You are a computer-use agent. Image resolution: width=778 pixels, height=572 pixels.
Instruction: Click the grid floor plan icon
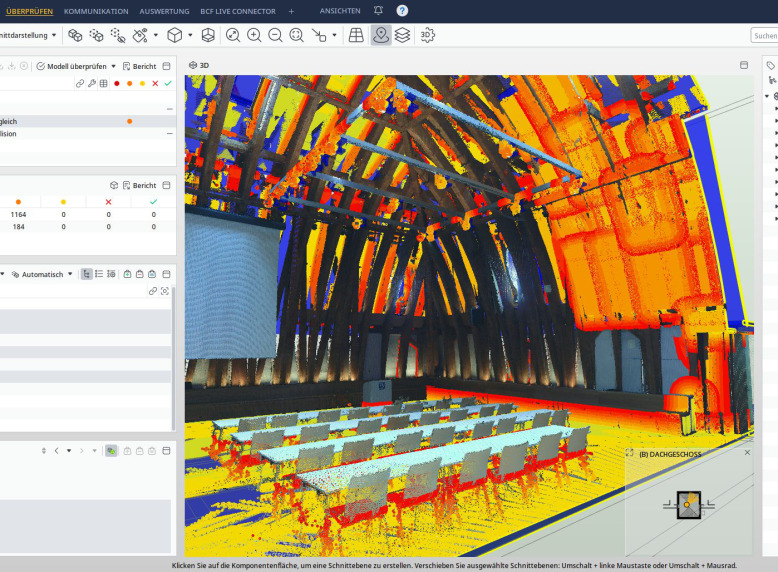(x=356, y=35)
